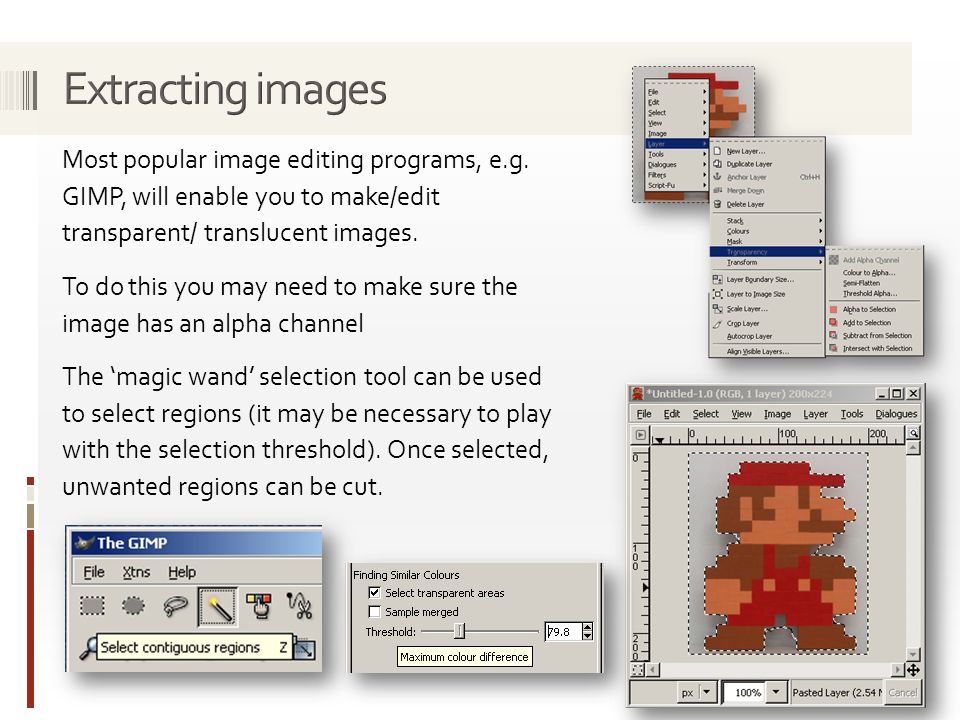Screen dimensions: 960x720
Task: Open the px unit dropdown in status bar
Action: (x=707, y=692)
